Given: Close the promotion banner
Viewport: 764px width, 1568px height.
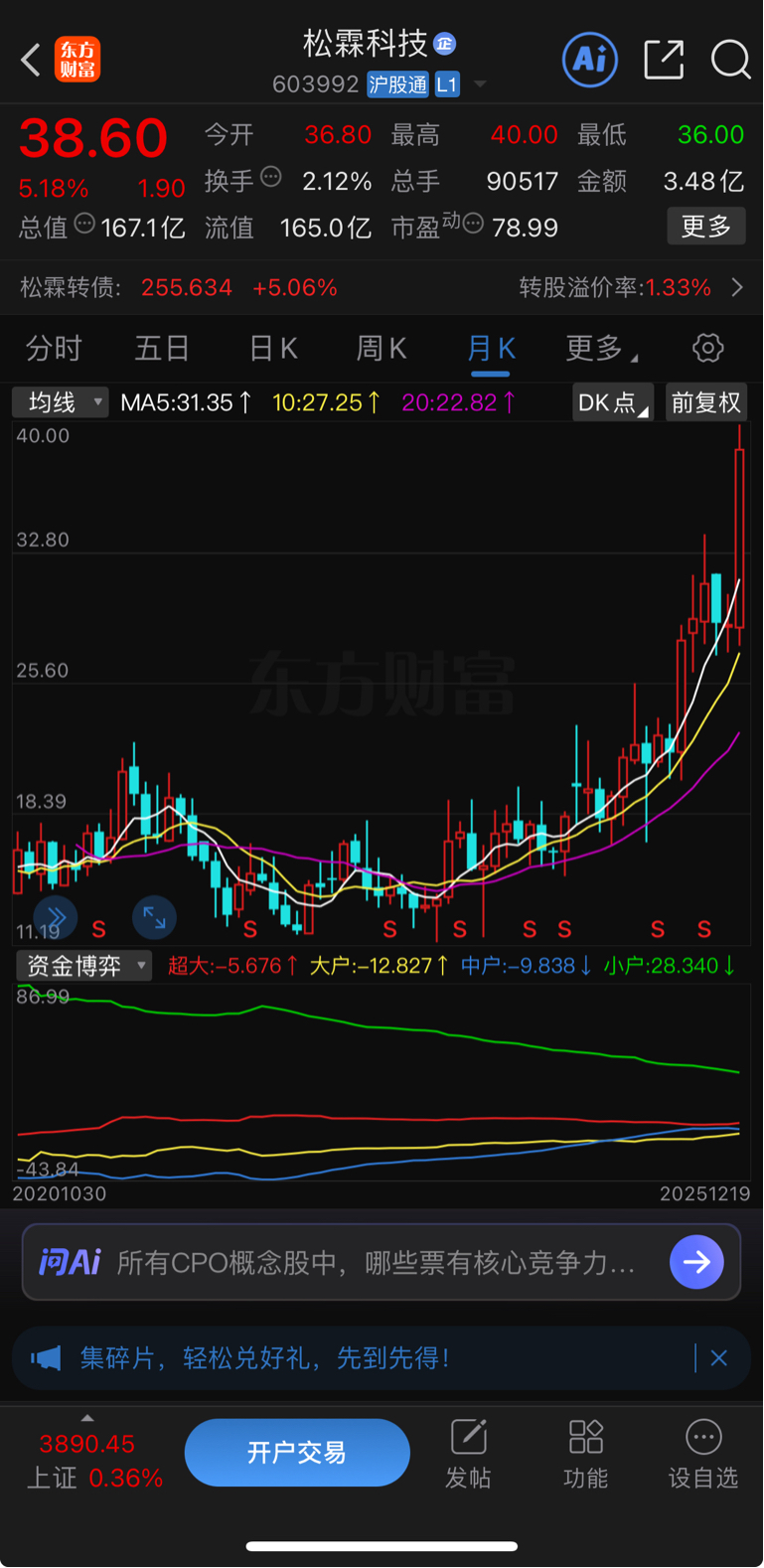Looking at the screenshot, I should coord(719,1358).
